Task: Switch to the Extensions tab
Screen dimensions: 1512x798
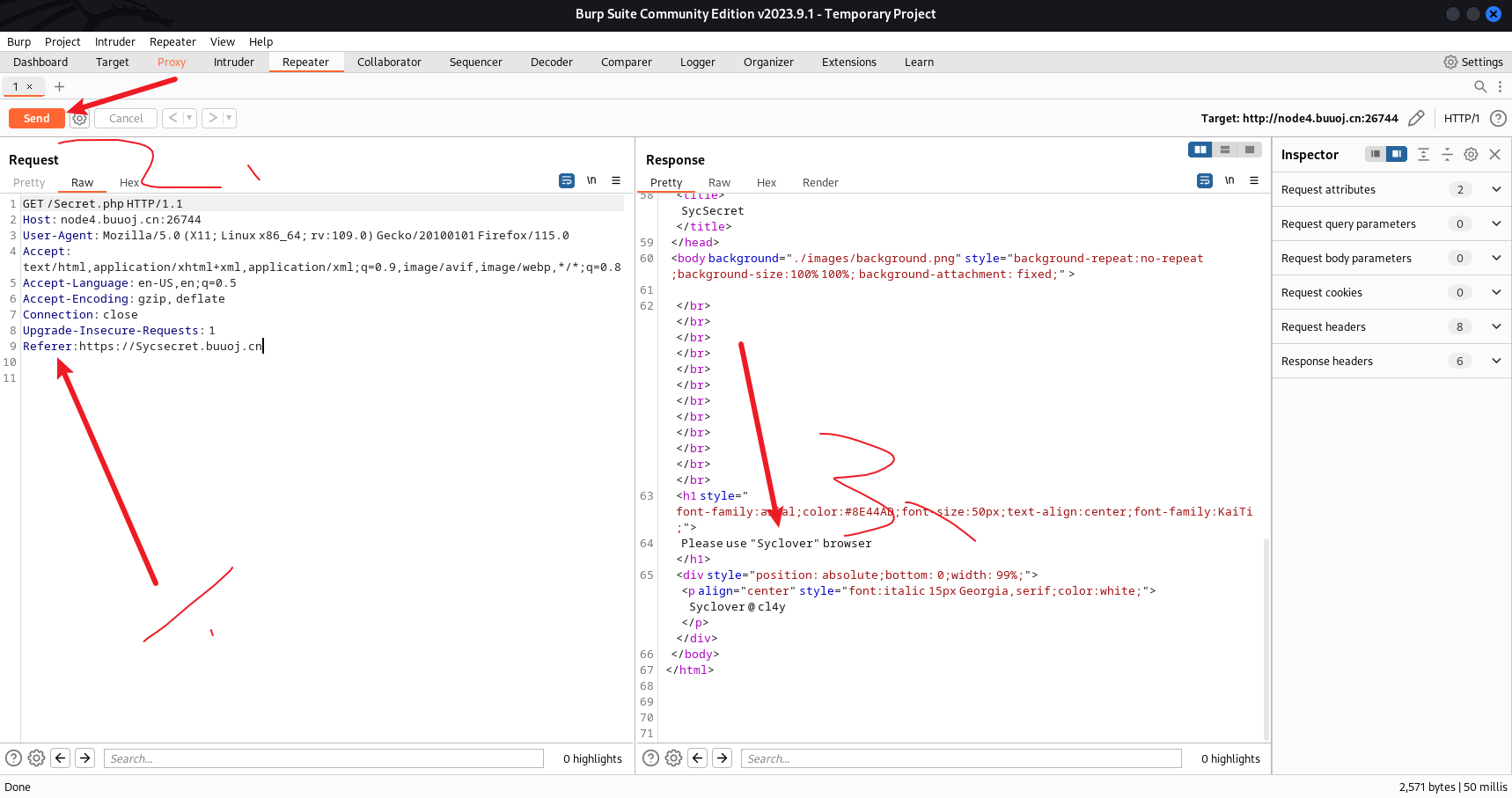Action: coord(849,62)
